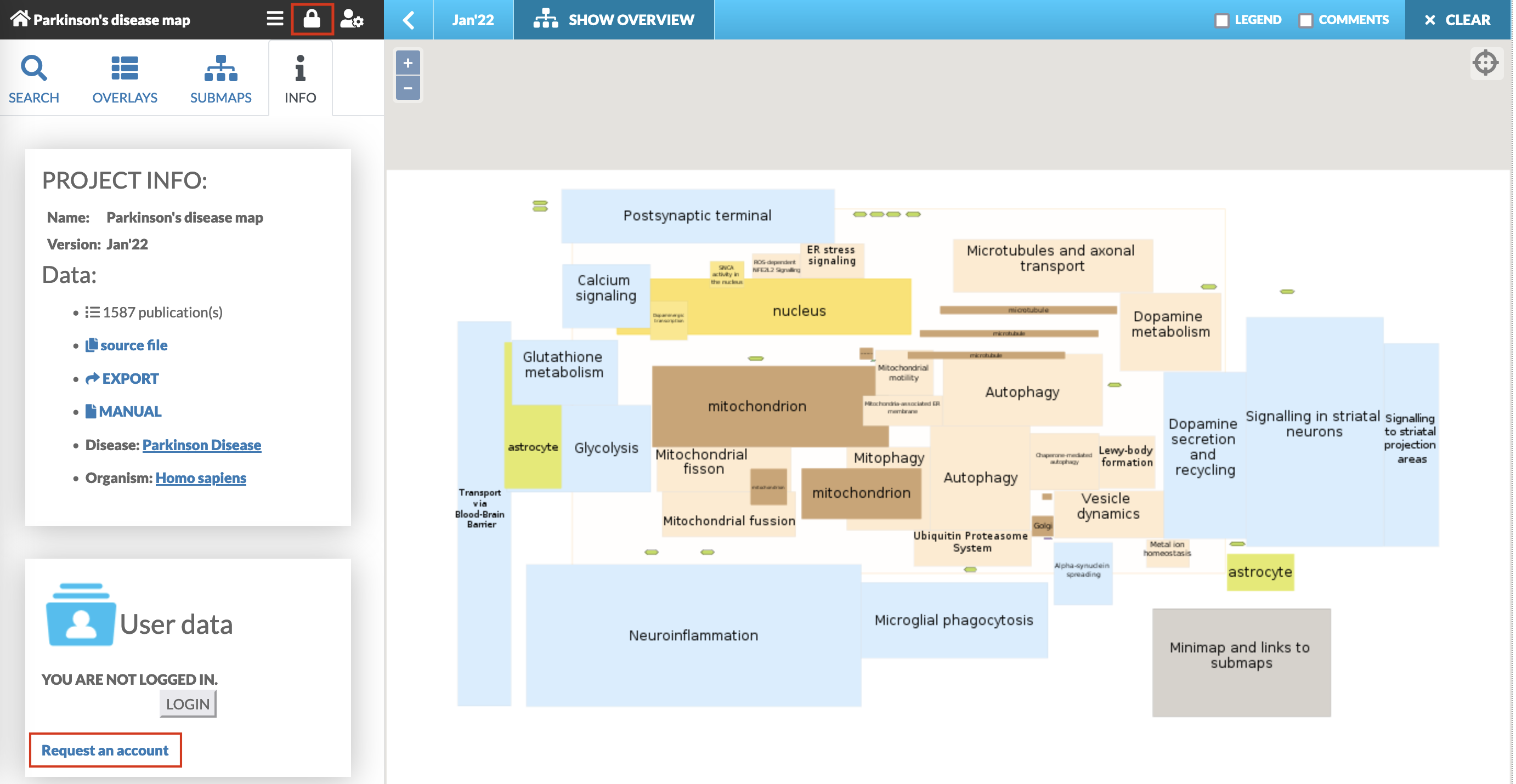
Task: Open the Parkinson Disease link
Action: (201, 445)
